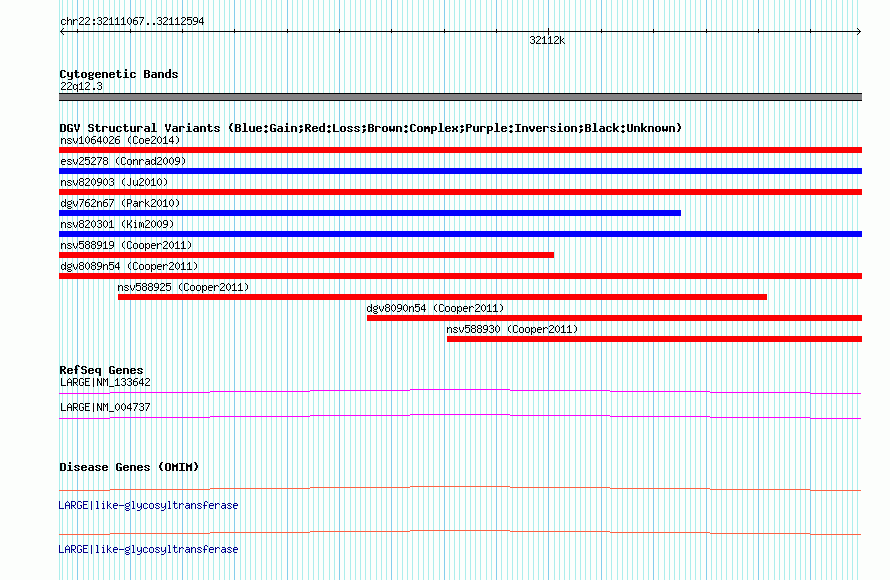Click the Cytogenetic Bands track heading
890x580 pixels.
tap(119, 74)
